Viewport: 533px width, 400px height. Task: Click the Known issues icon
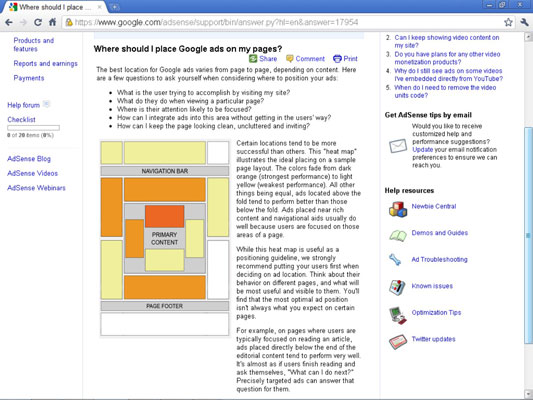point(397,287)
